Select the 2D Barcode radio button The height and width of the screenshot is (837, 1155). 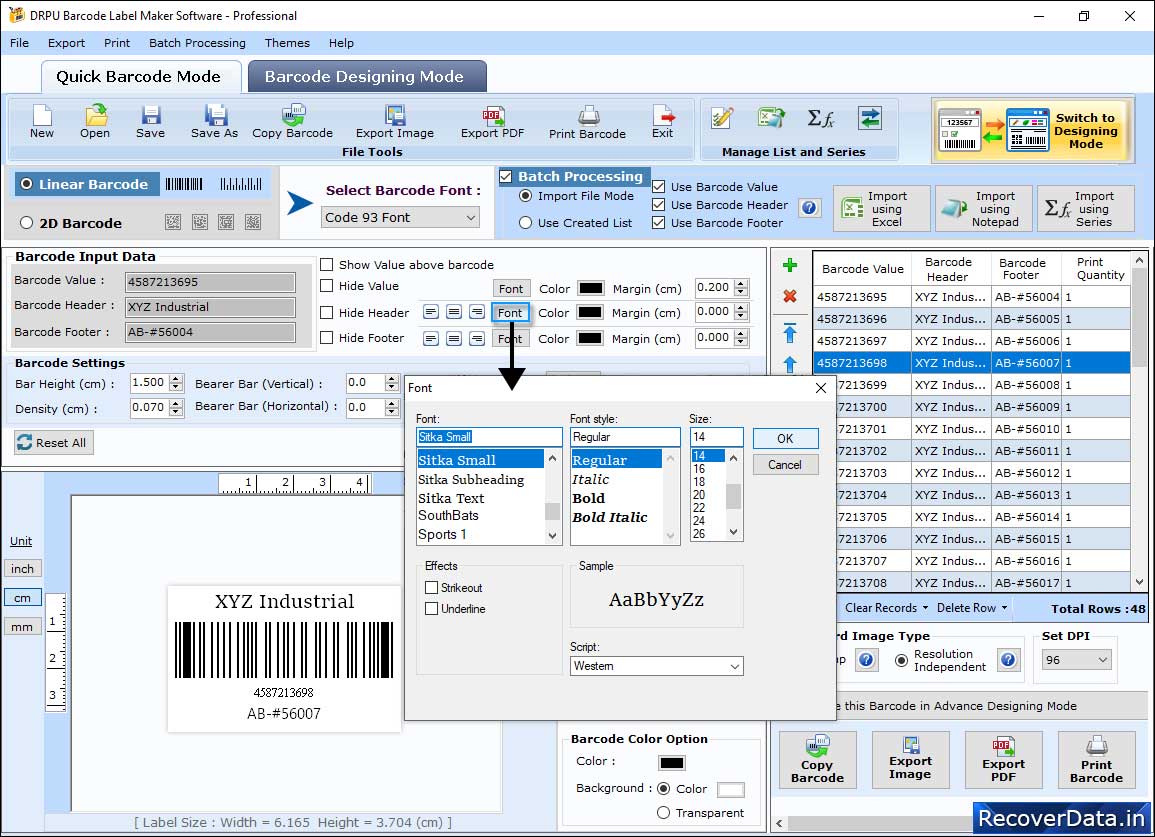pos(27,223)
